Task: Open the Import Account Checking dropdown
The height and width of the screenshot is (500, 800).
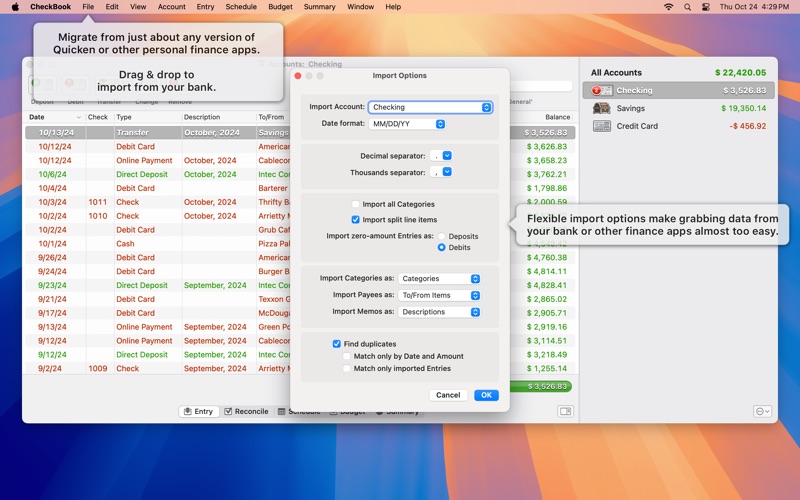Action: tap(430, 107)
